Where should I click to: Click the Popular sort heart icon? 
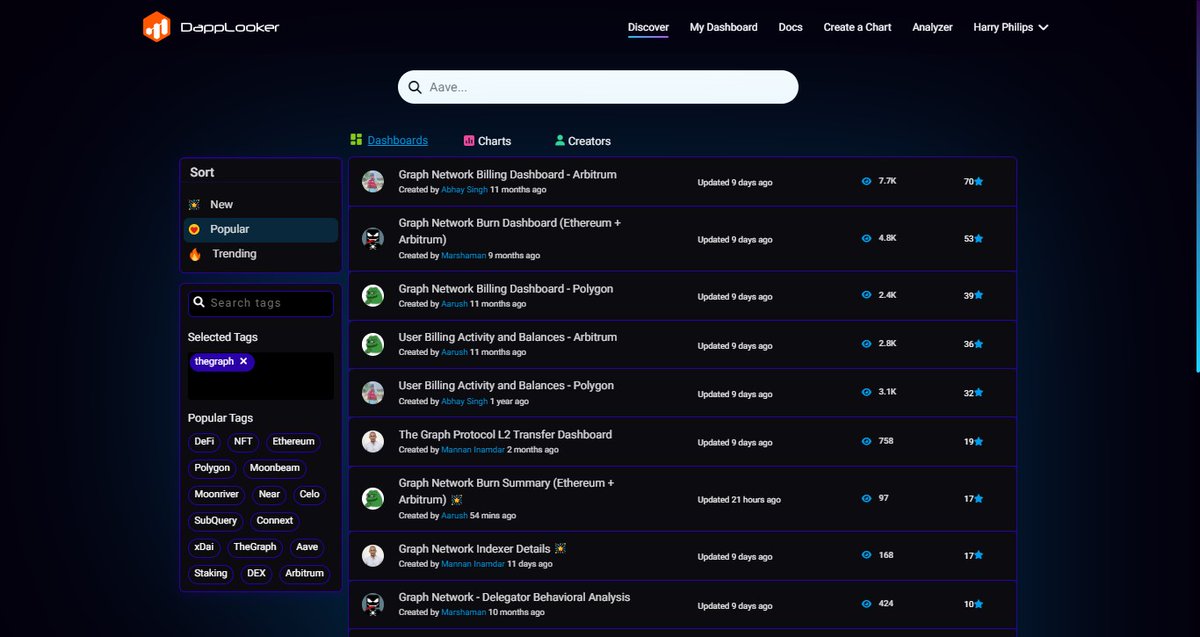[x=194, y=229]
